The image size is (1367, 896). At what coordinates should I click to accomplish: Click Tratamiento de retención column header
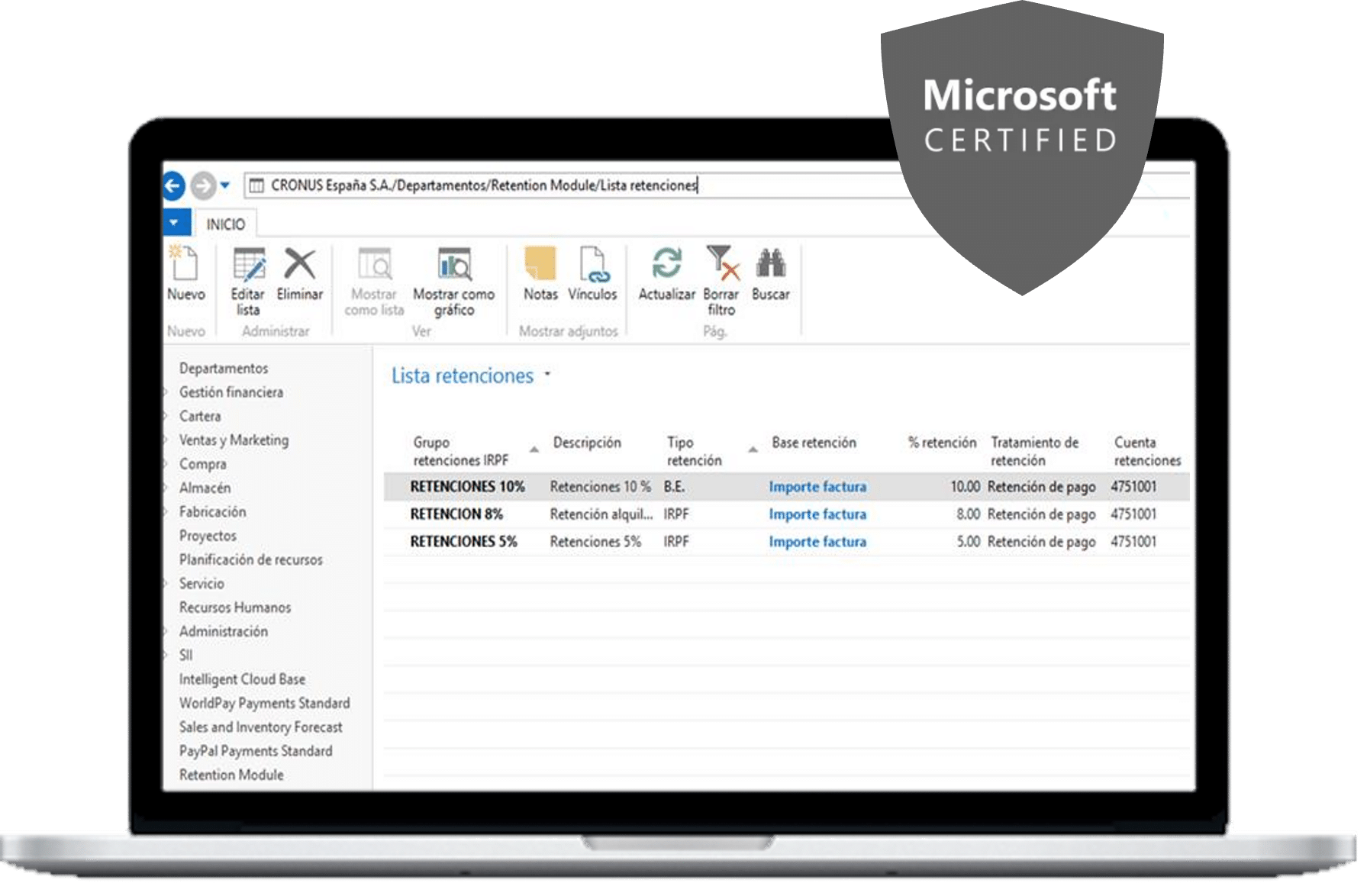[x=1034, y=451]
